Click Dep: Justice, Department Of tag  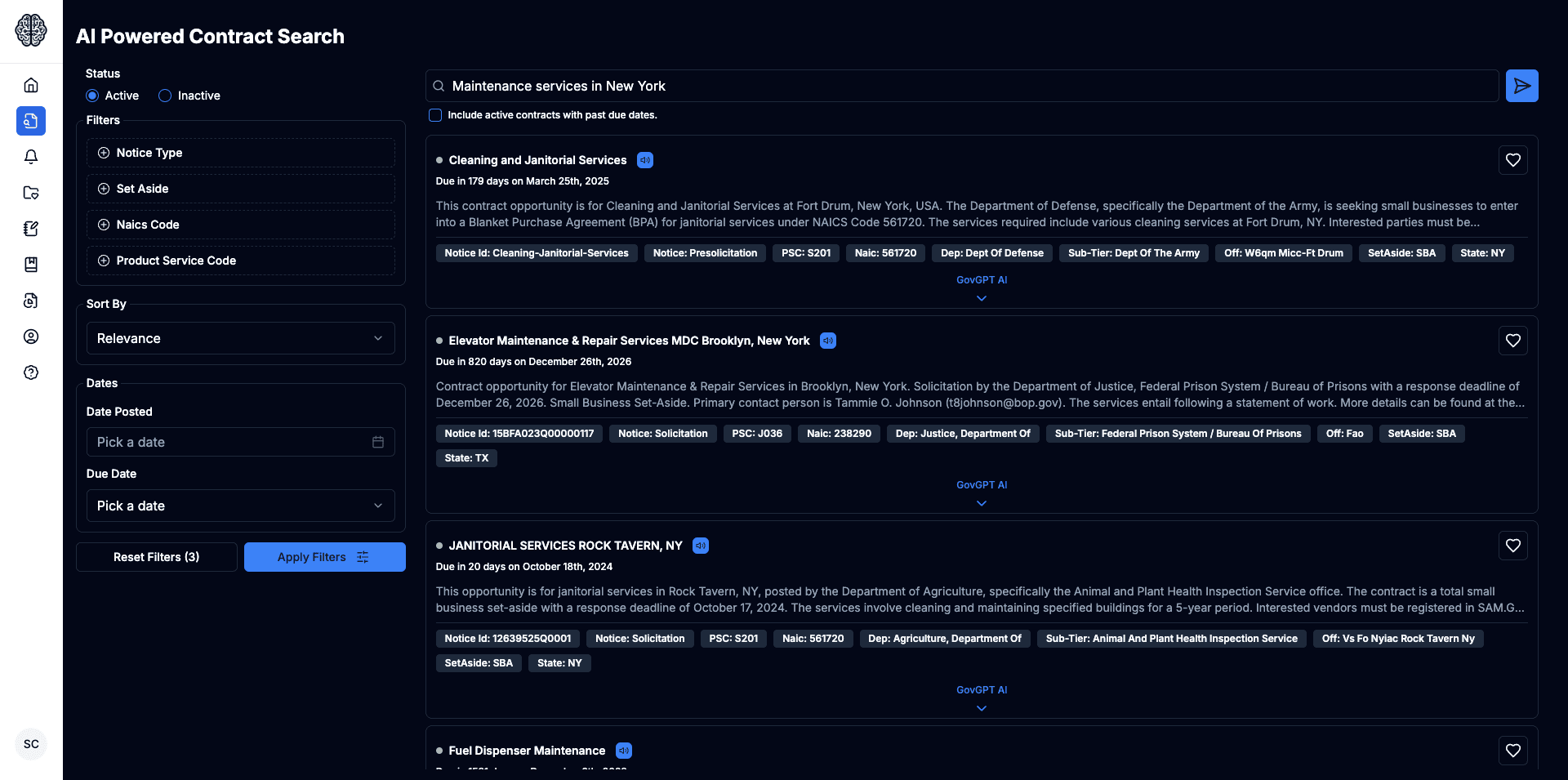tap(963, 434)
